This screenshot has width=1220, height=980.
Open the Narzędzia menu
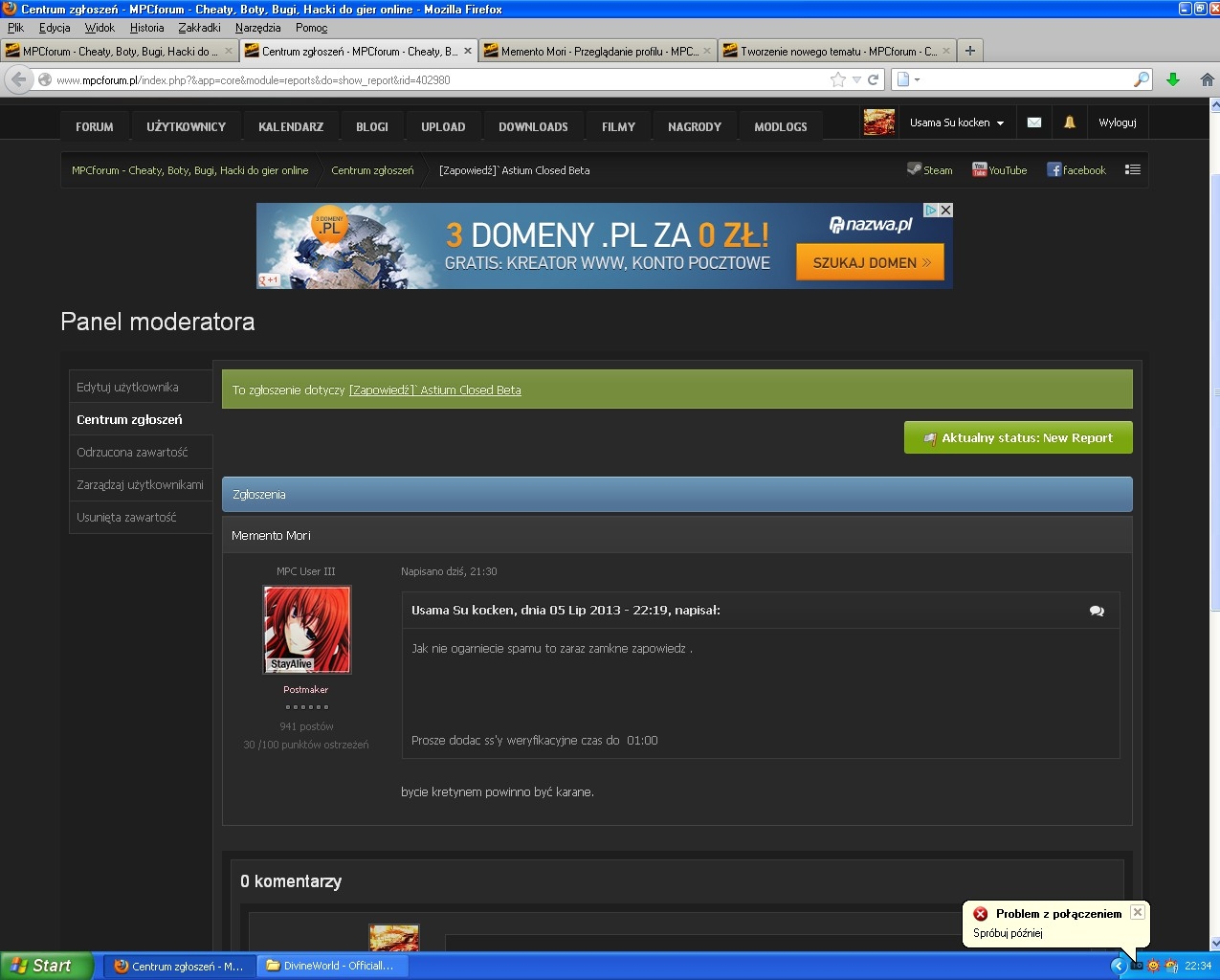[x=258, y=28]
